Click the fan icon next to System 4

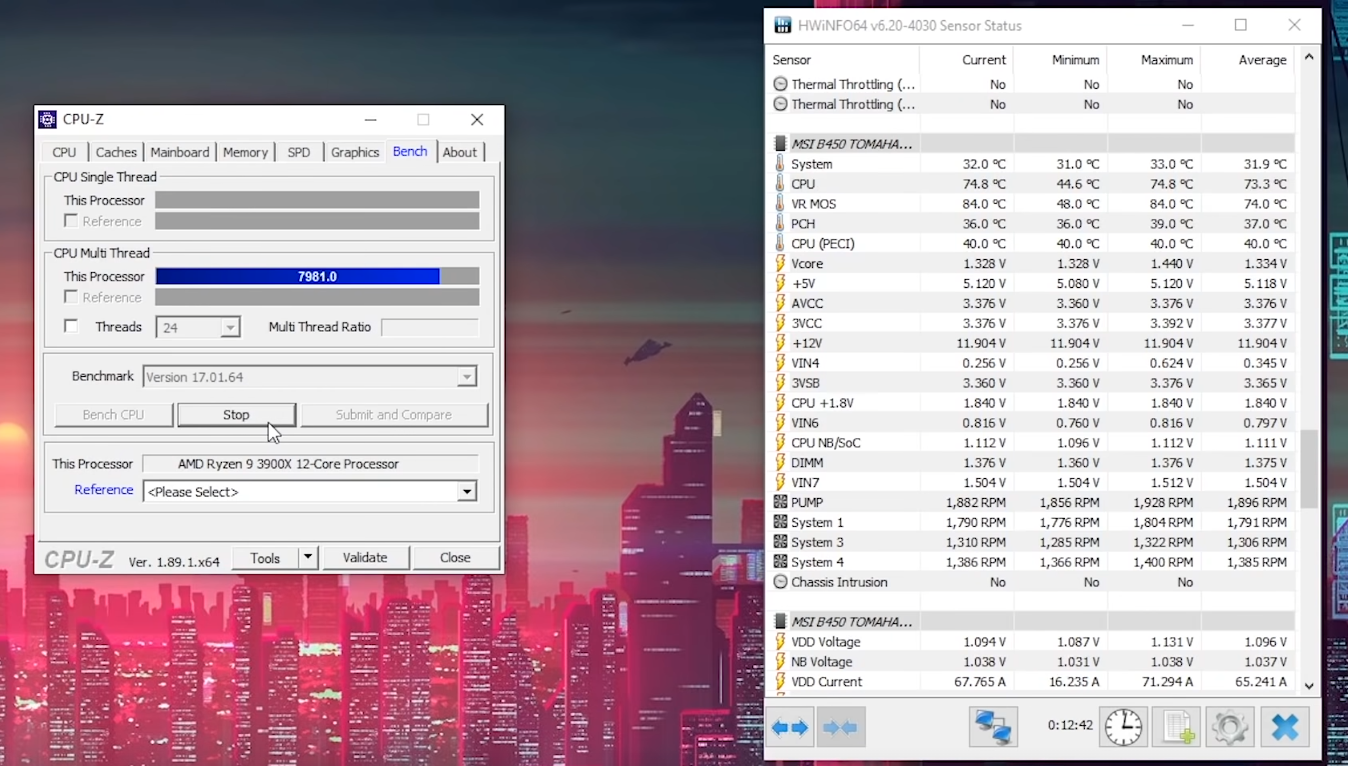(x=780, y=562)
